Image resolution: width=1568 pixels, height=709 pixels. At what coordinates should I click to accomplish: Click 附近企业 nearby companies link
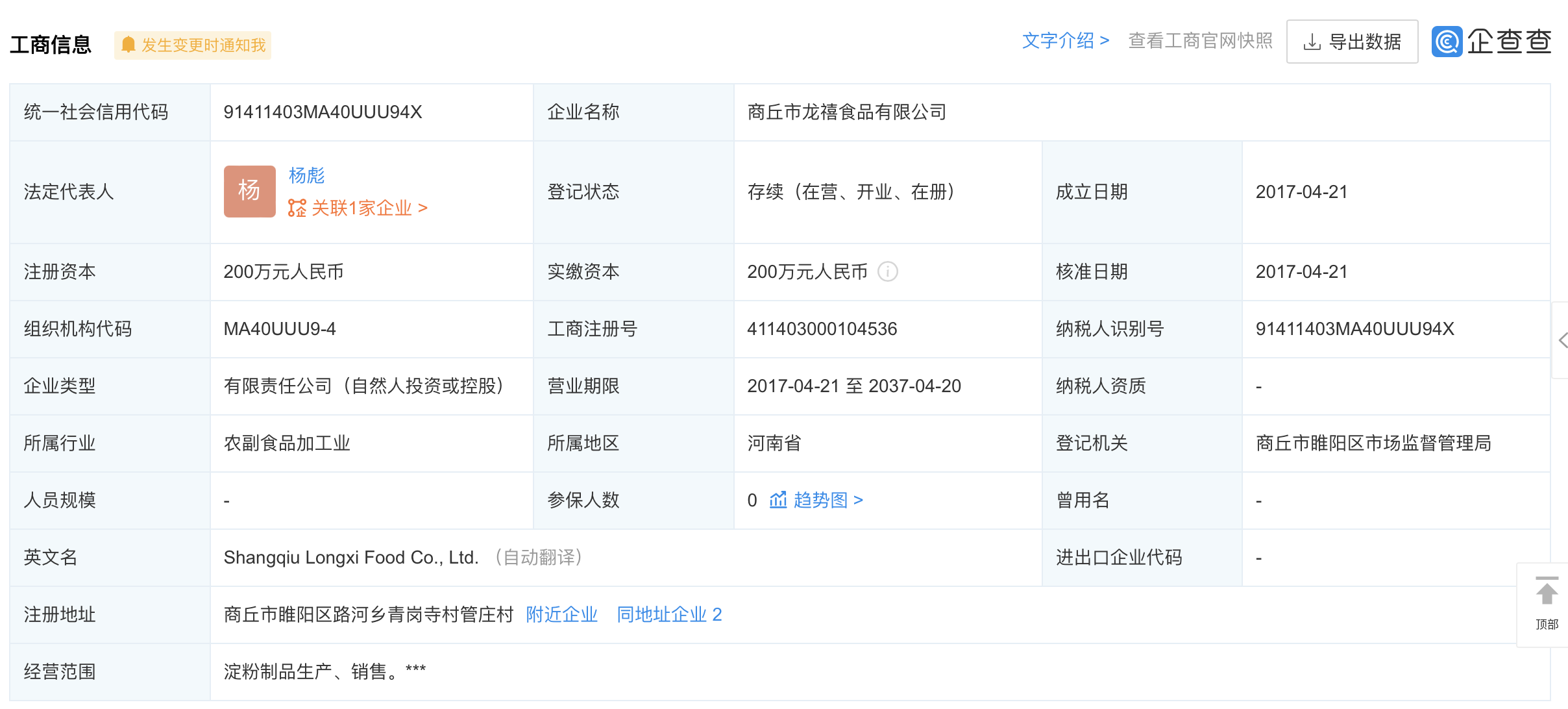[561, 614]
